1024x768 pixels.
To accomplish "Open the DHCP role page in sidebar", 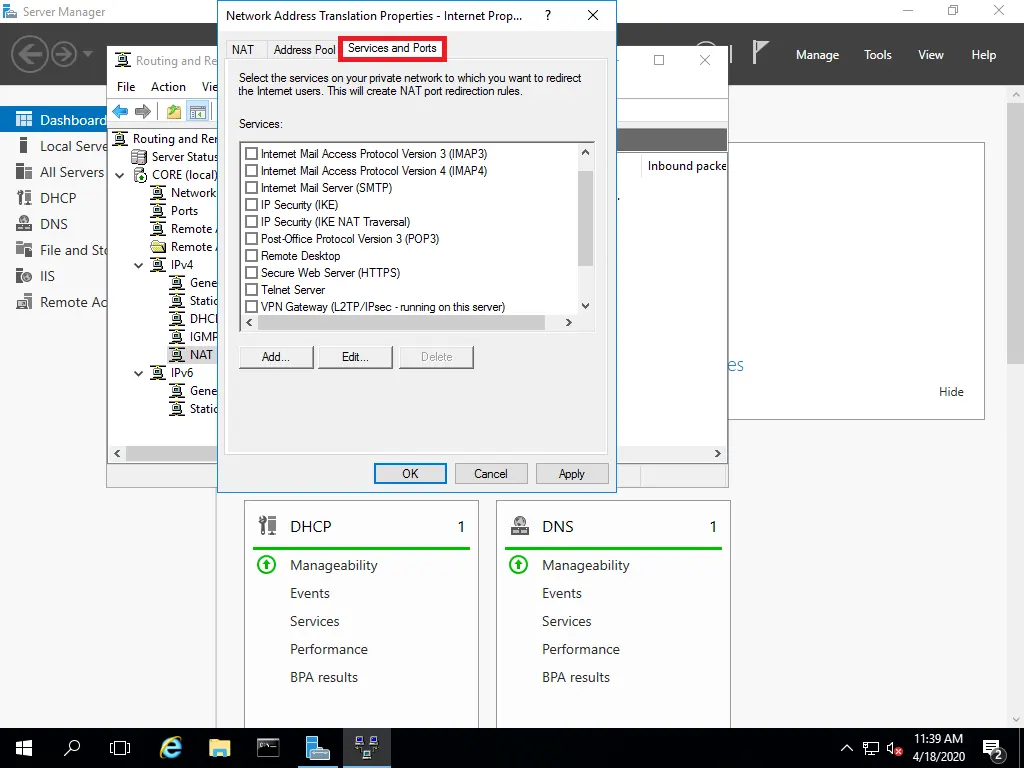I will 54,198.
